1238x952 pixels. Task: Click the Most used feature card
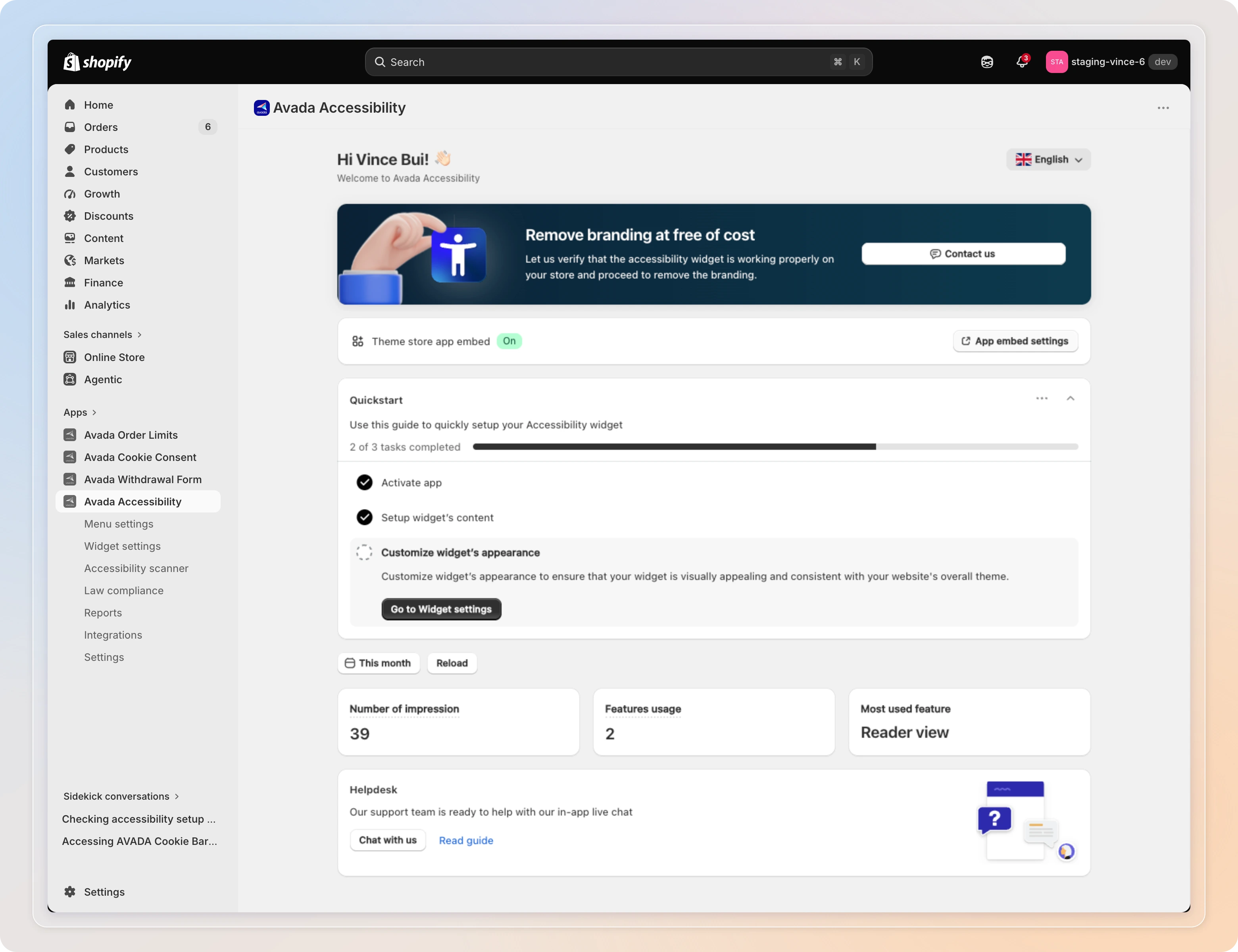(x=969, y=722)
